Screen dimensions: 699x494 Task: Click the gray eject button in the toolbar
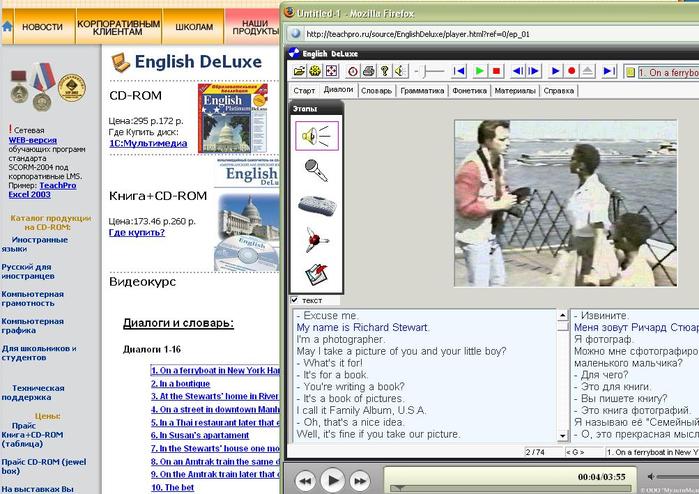[x=588, y=71]
